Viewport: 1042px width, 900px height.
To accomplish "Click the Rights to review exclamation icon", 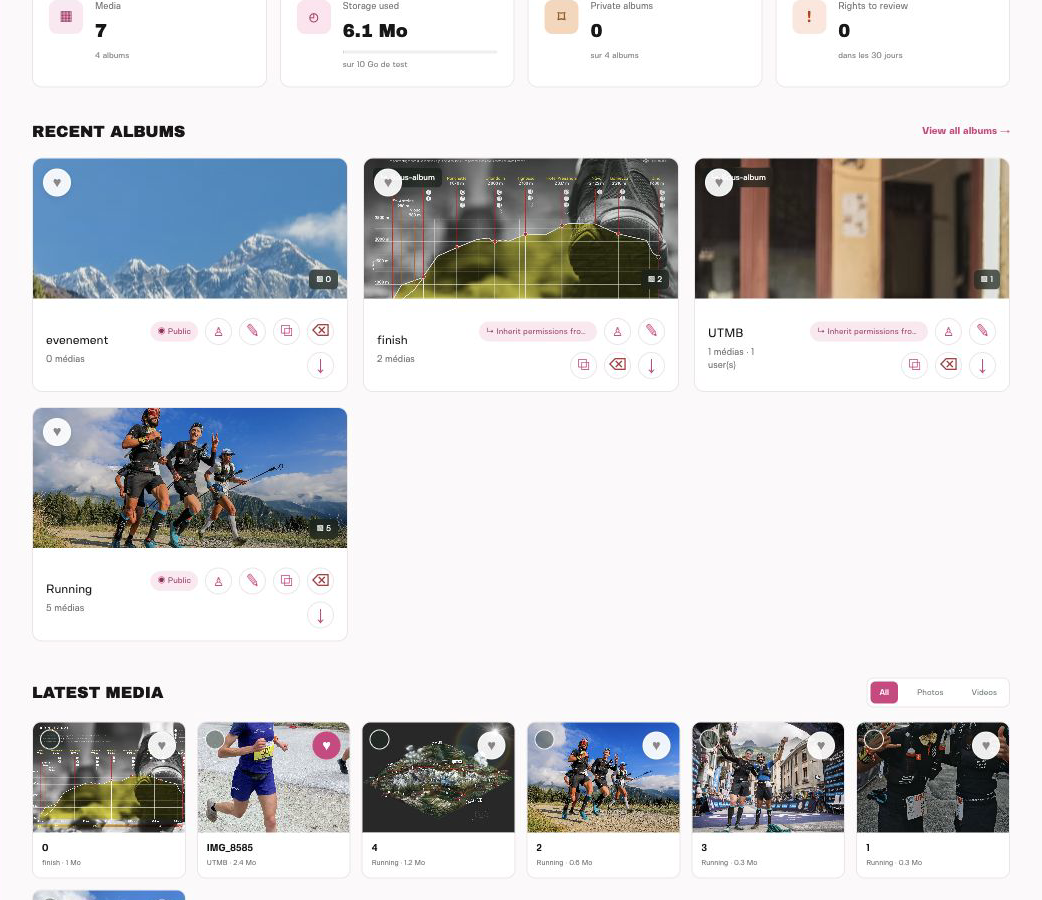I will pos(809,17).
